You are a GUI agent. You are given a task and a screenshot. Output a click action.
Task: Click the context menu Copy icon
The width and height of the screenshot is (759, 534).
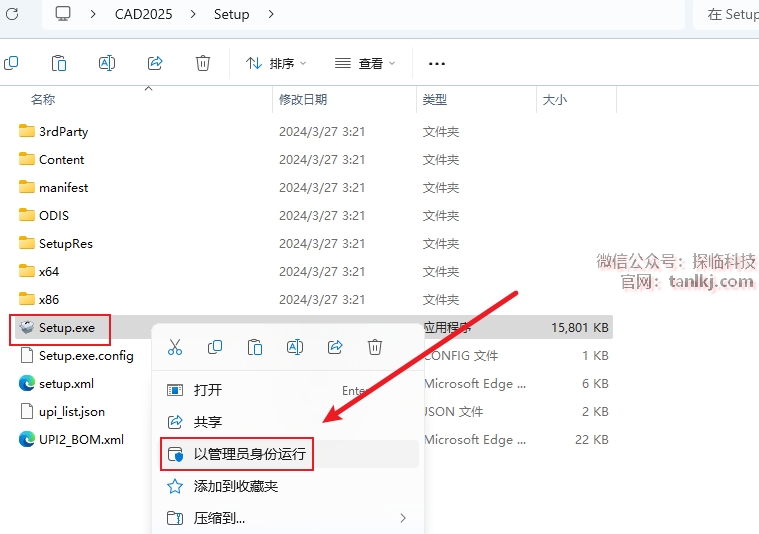click(215, 348)
